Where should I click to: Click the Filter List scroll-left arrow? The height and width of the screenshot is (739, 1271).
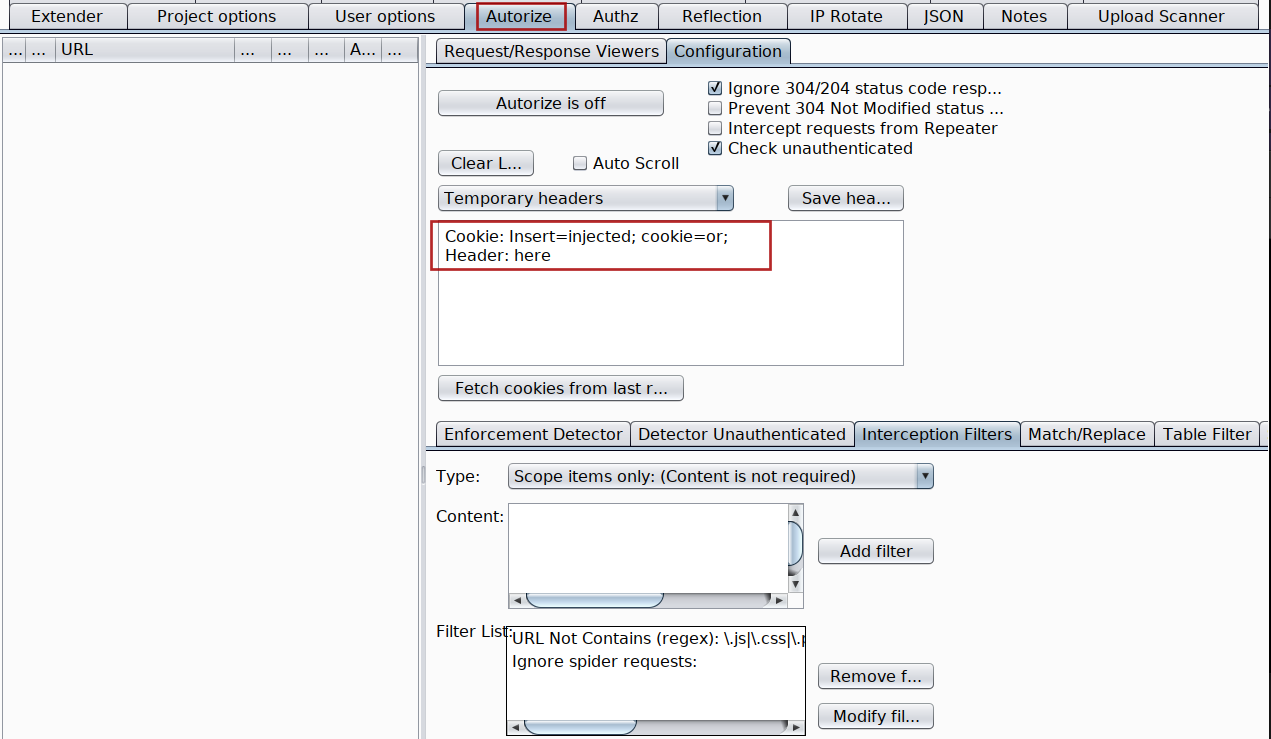(515, 727)
